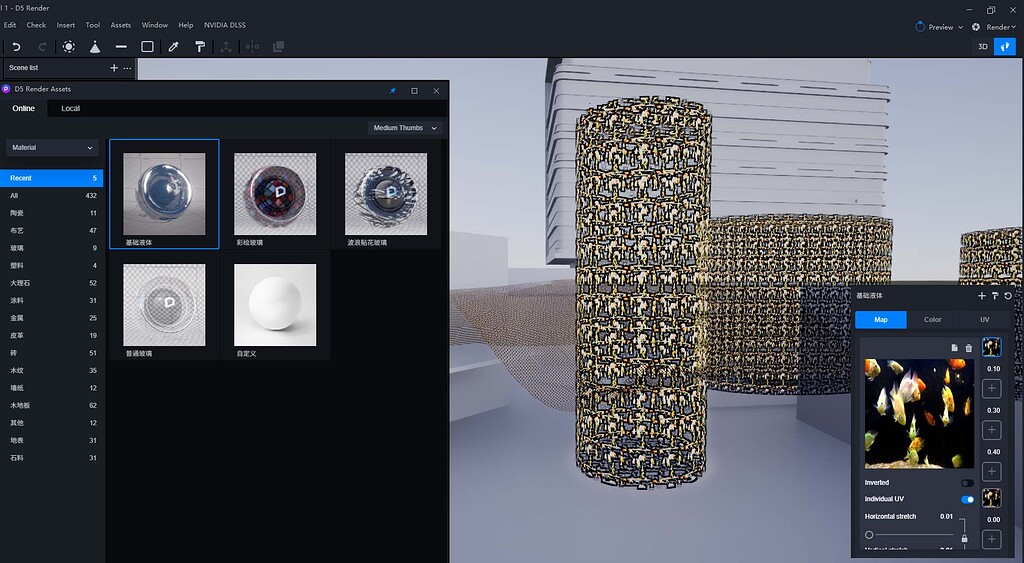Add a map in the 0.40 slot

[x=991, y=472]
